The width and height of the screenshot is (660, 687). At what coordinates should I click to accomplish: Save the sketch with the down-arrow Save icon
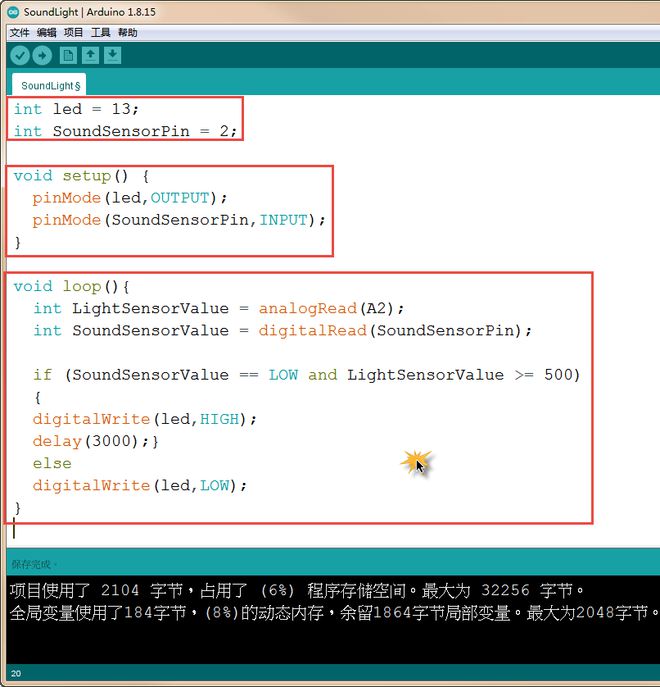click(113, 55)
